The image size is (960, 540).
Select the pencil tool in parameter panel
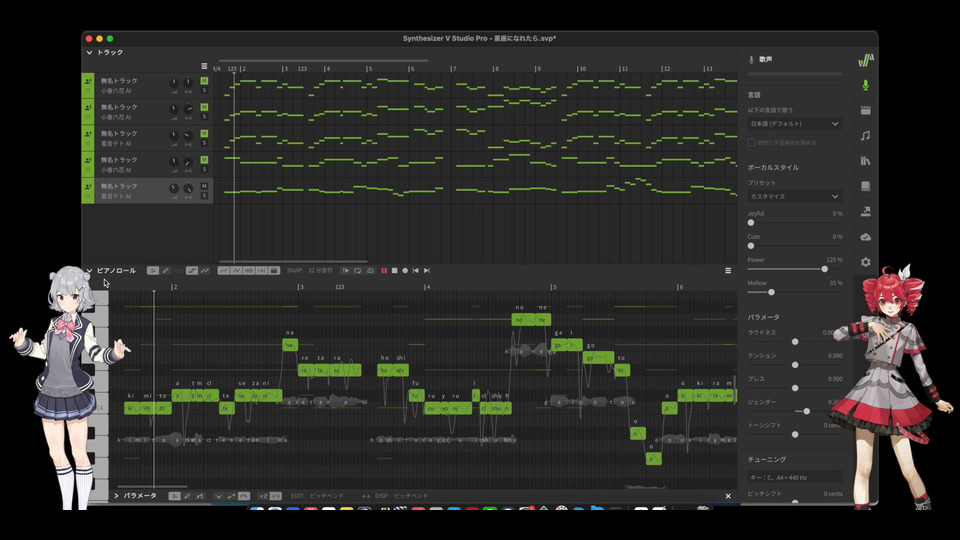(x=187, y=496)
